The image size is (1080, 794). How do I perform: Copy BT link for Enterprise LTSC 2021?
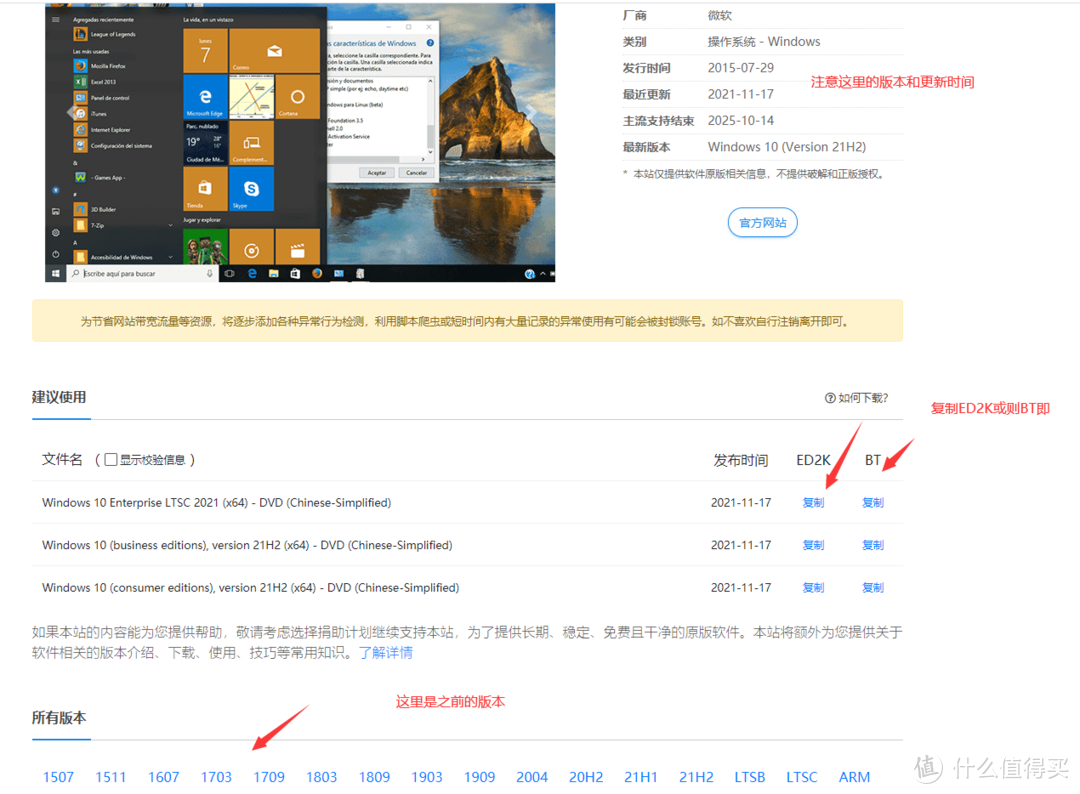[x=873, y=503]
